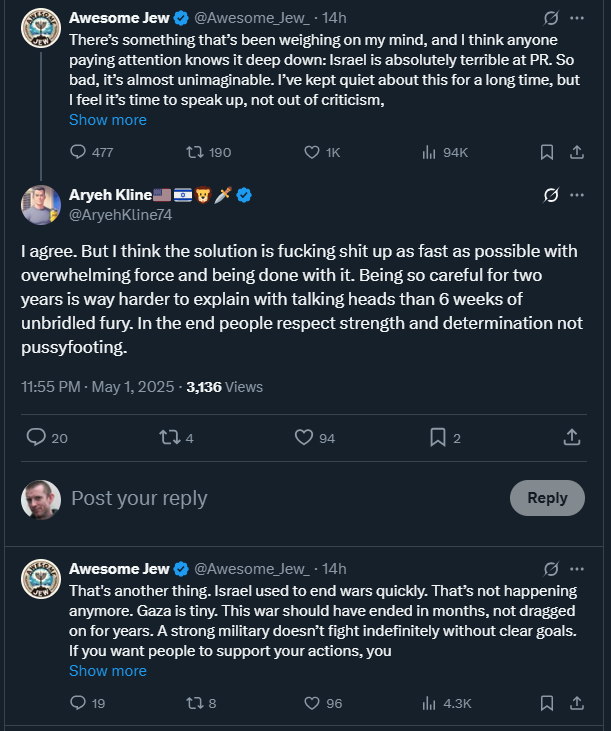The height and width of the screenshot is (731, 611).
Task: Bookmark Aryeh Kline's tweet
Action: 437,437
